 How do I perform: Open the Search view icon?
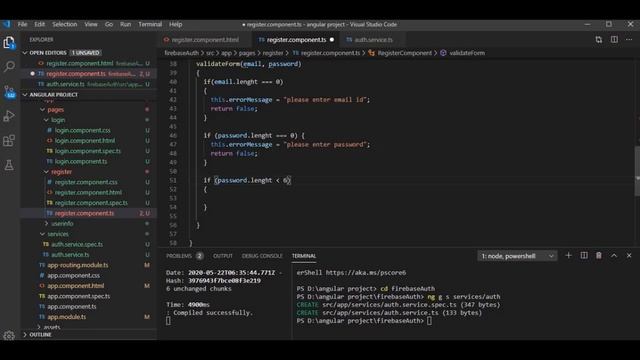pos(9,66)
